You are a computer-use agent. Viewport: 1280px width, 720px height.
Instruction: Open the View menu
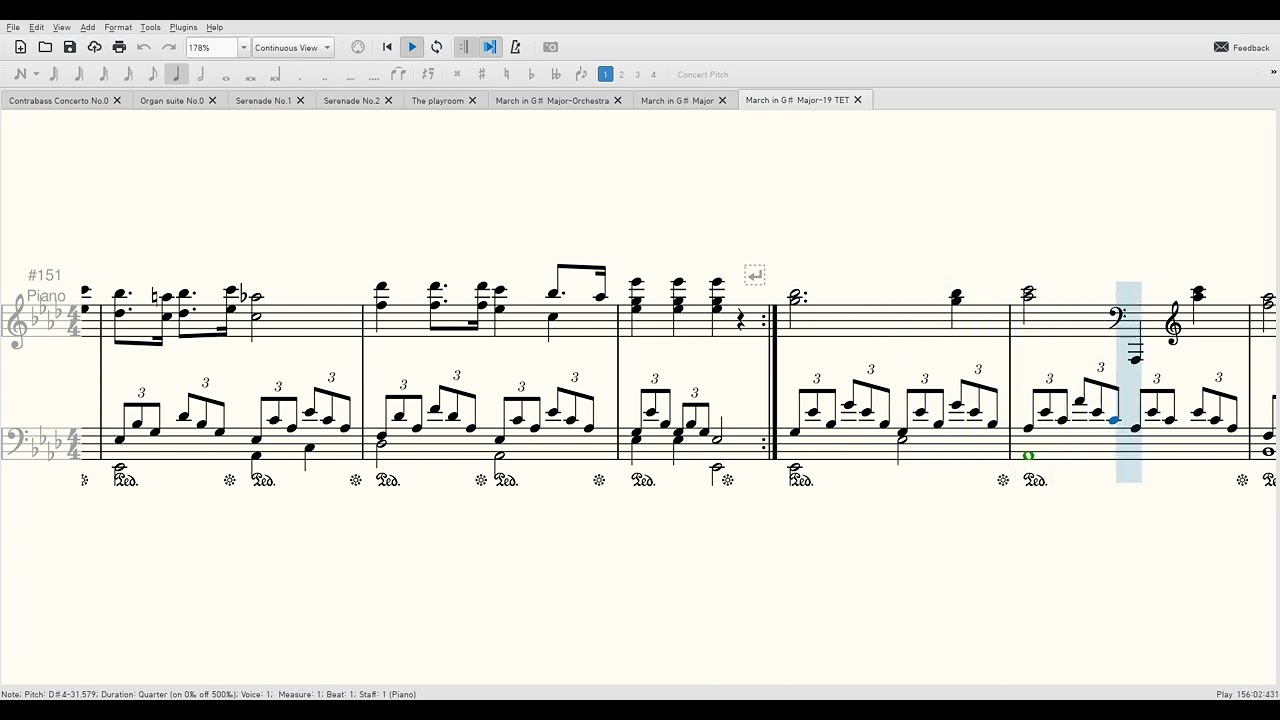[x=62, y=27]
